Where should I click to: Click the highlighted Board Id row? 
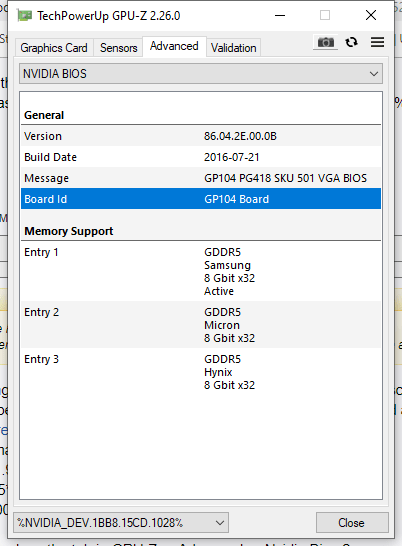pyautogui.click(x=201, y=199)
